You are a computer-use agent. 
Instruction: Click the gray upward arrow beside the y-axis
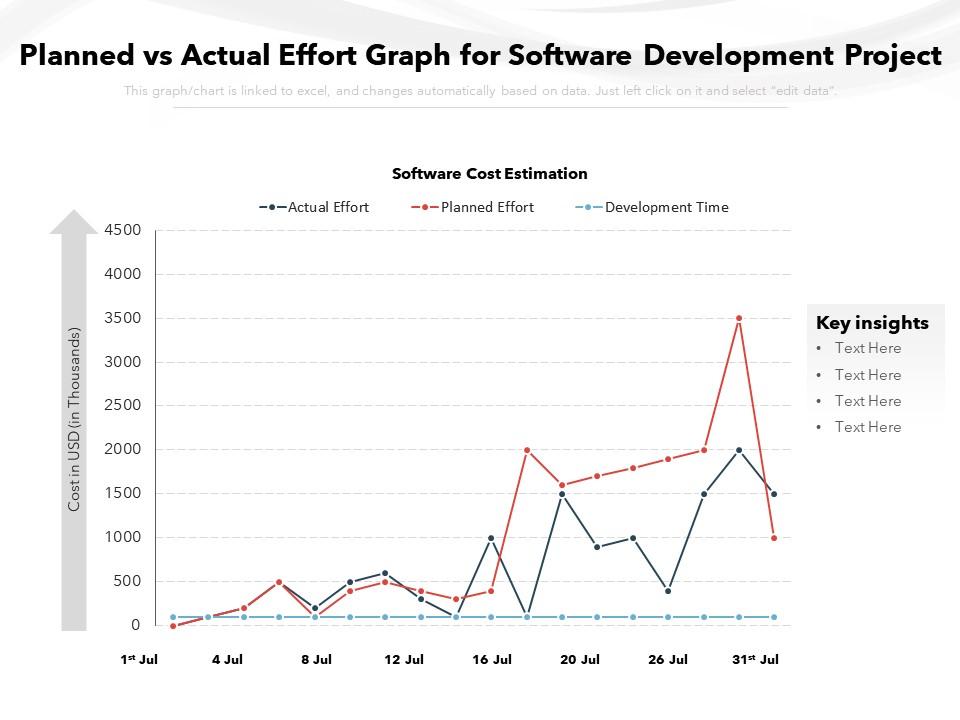(x=74, y=420)
